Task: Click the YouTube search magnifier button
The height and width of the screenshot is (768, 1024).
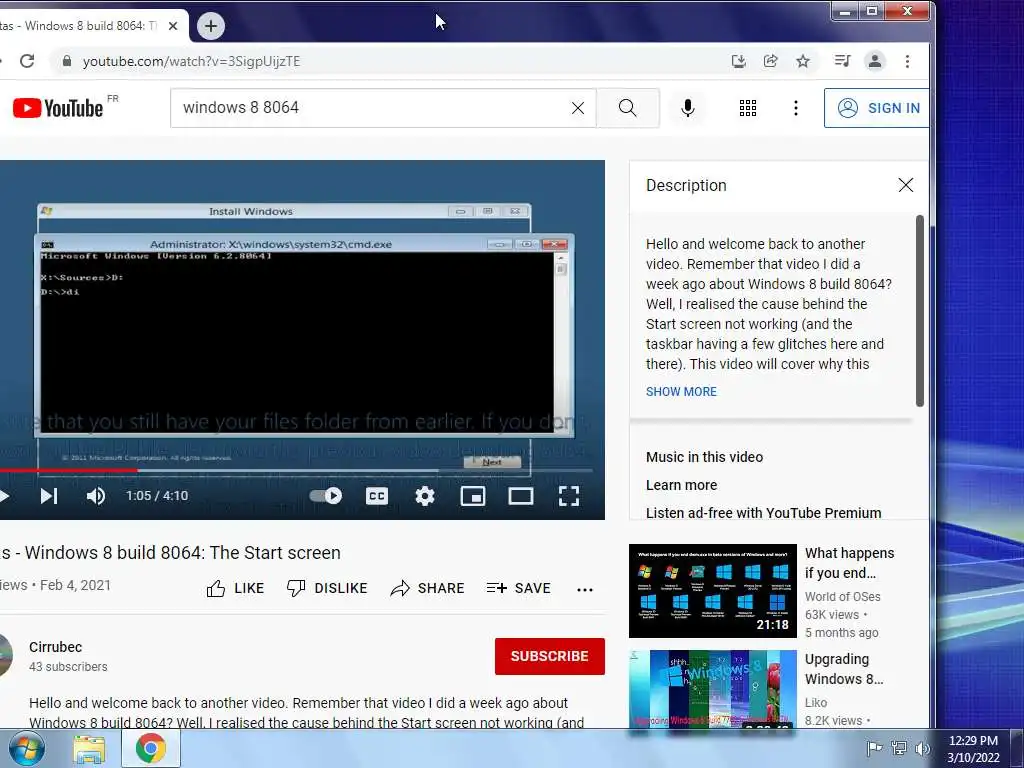Action: point(628,108)
